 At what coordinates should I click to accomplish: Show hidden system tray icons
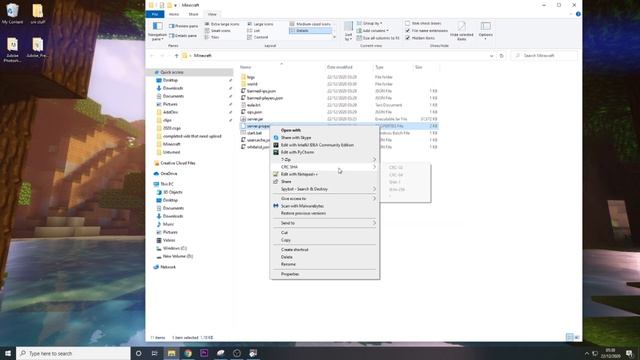[x=587, y=353]
